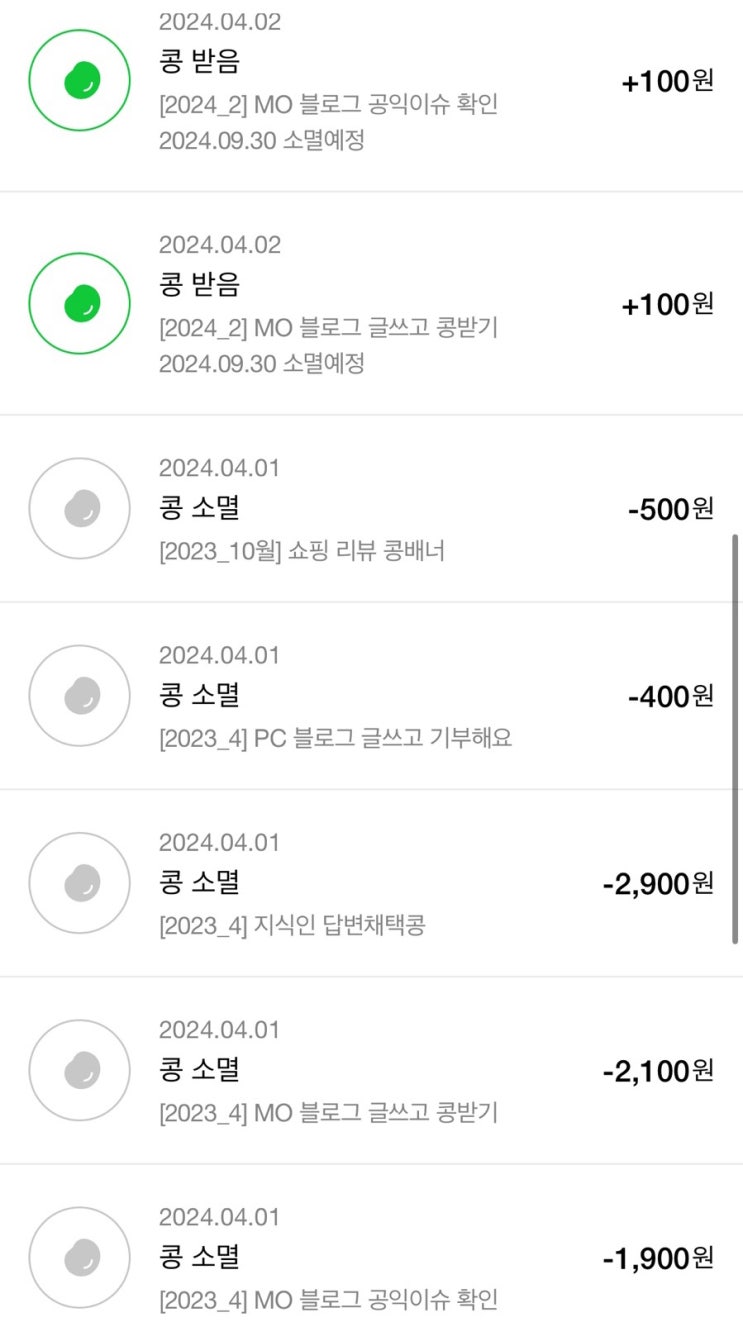Open the [2024_2] MO 블로그 공익이슈 확인 entry
Image resolution: width=743 pixels, height=1322 pixels.
pos(328,104)
